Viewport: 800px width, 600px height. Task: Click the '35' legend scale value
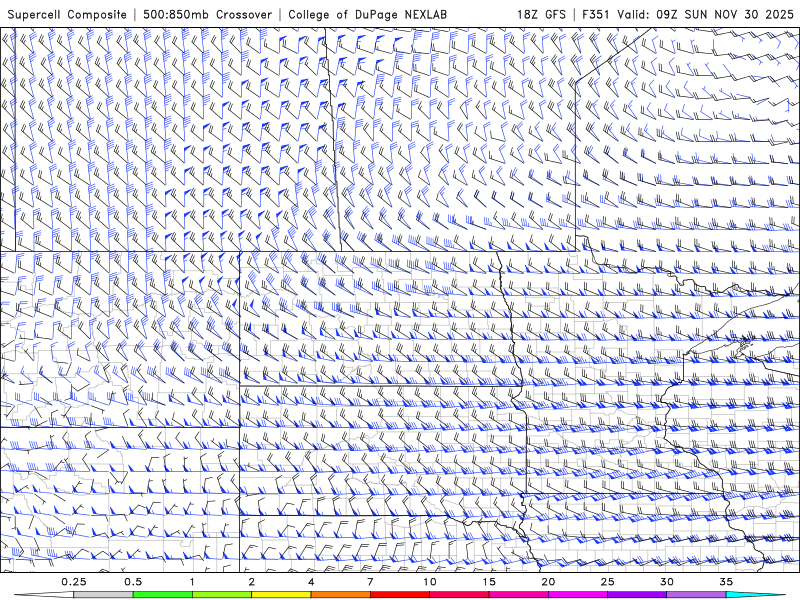pyautogui.click(x=727, y=582)
